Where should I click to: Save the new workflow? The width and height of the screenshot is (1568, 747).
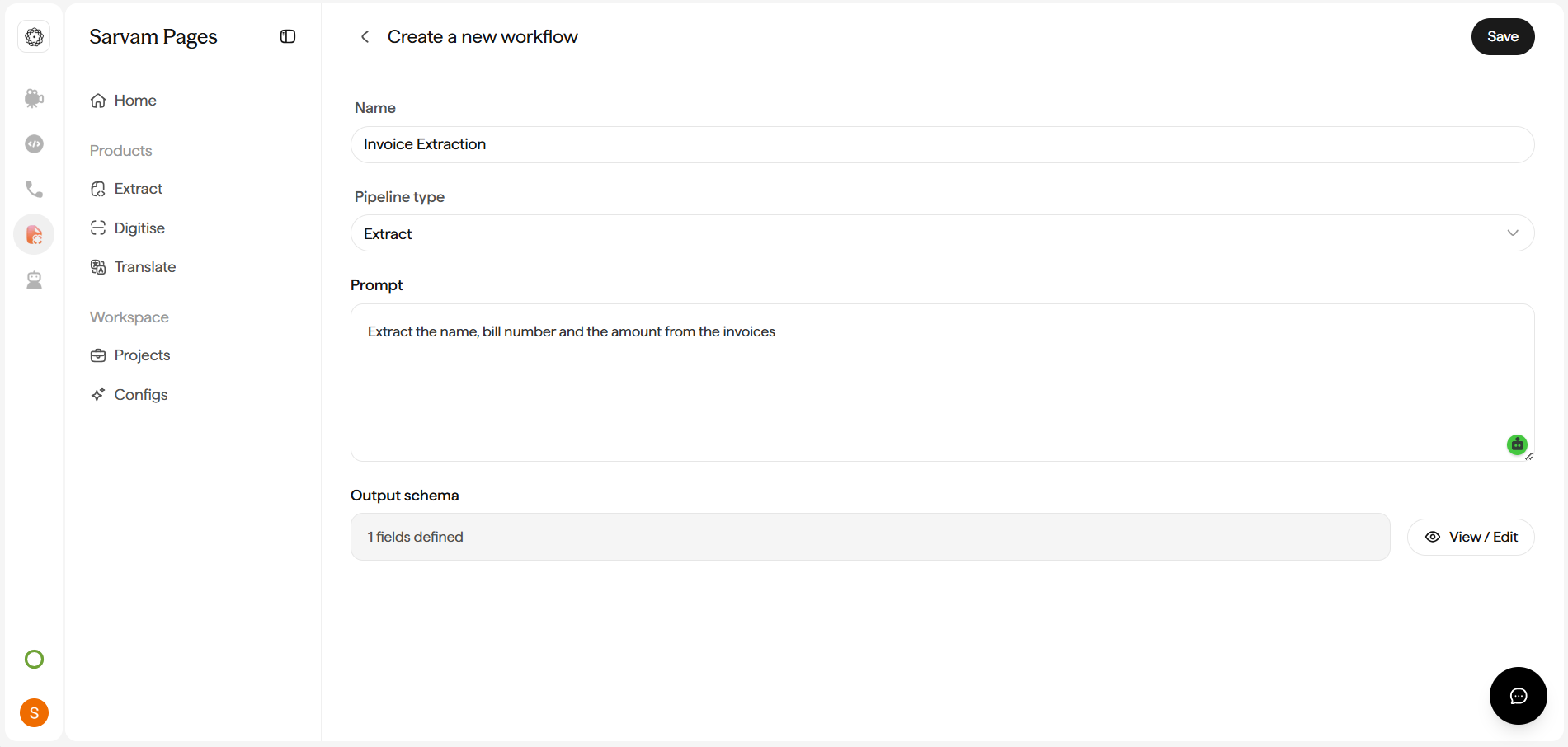1502,36
